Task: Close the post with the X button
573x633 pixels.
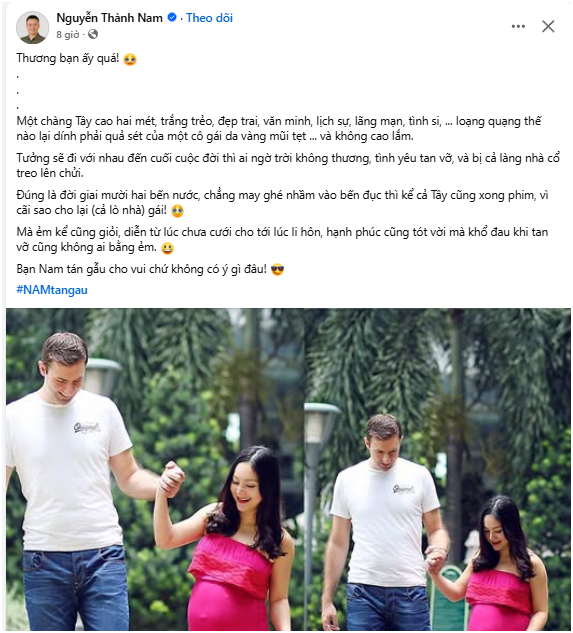Action: pyautogui.click(x=548, y=26)
